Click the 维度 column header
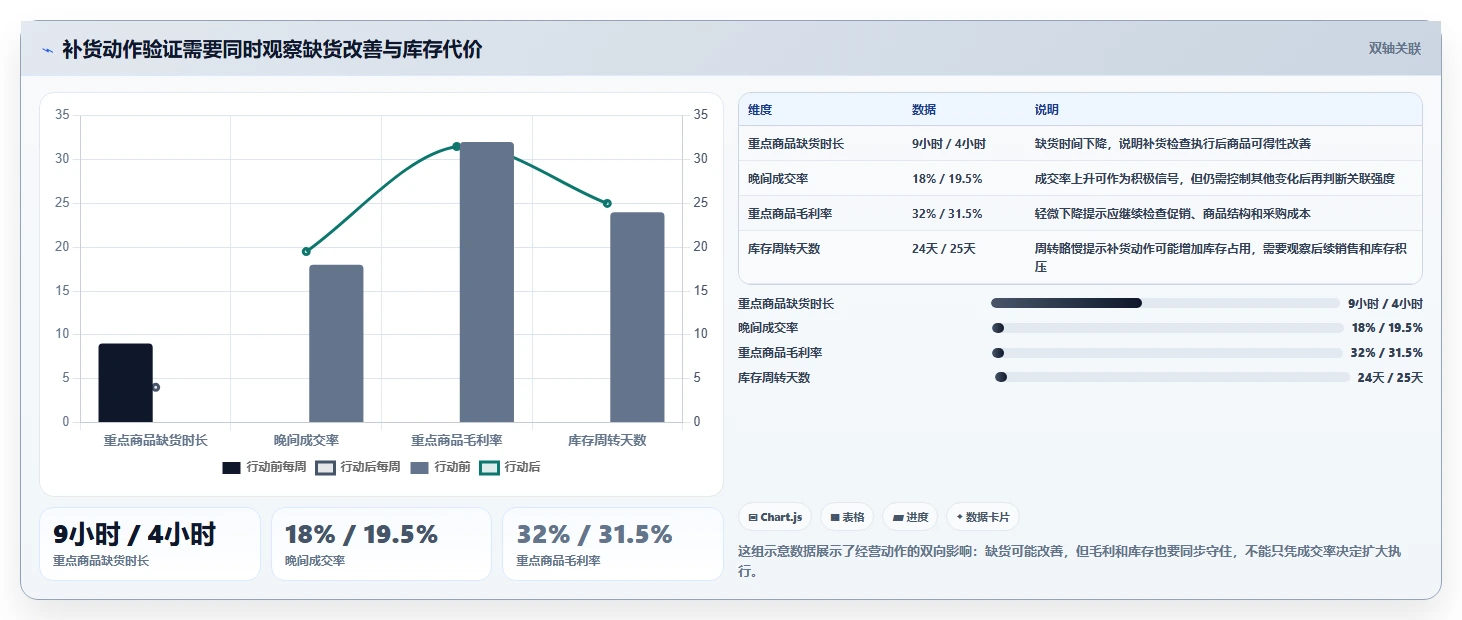This screenshot has height=620, width=1462. (760, 110)
